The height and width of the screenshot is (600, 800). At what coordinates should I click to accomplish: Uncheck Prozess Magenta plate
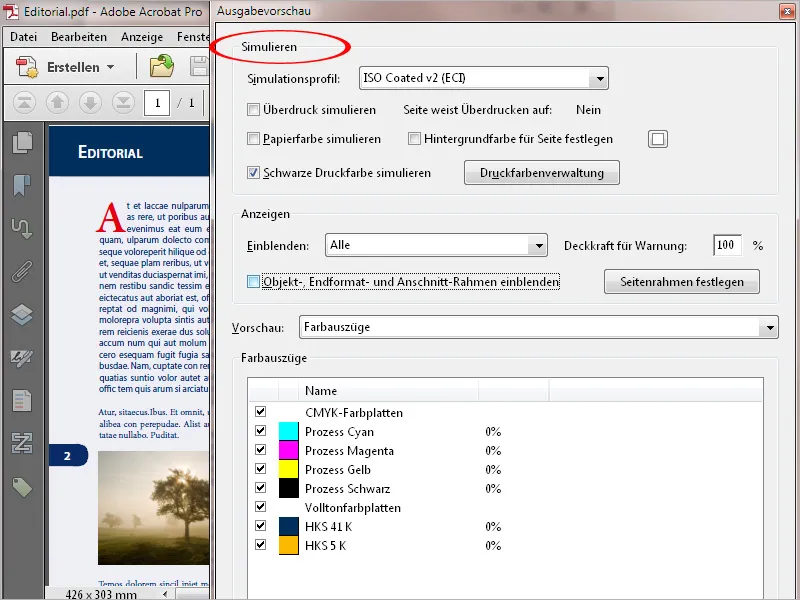(261, 449)
